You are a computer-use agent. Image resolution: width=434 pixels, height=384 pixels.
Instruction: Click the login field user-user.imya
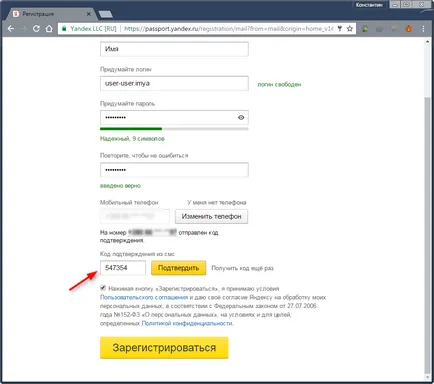click(174, 83)
